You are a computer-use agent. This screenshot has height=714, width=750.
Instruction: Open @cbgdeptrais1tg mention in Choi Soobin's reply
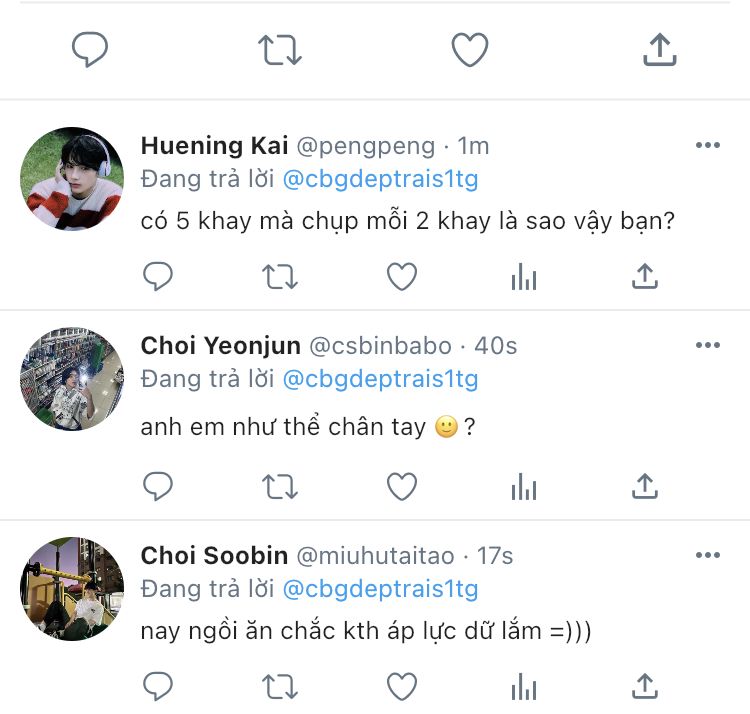(380, 588)
